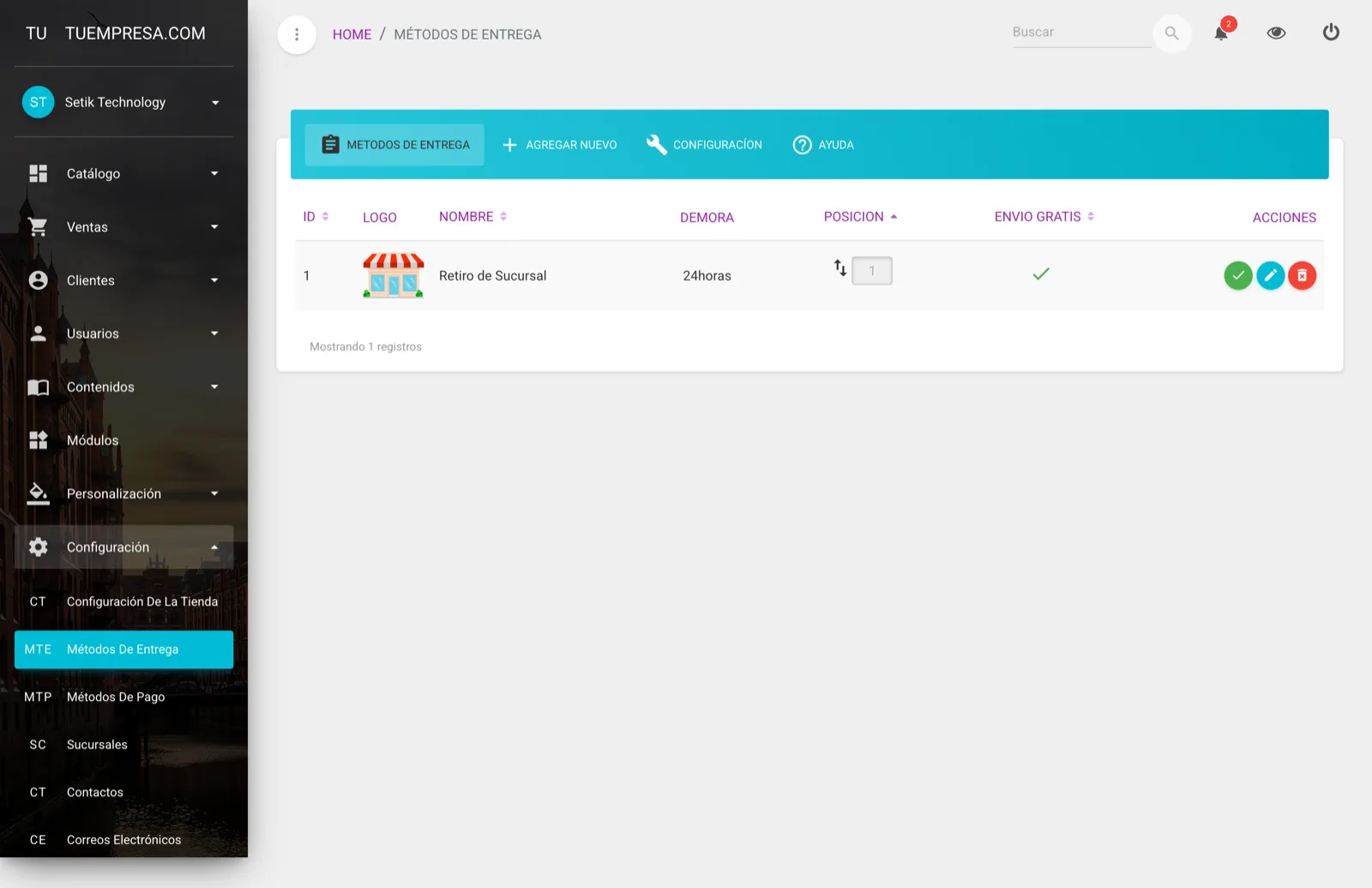Click the question mark Ayuda icon
The height and width of the screenshot is (888, 1372).
pyautogui.click(x=802, y=145)
